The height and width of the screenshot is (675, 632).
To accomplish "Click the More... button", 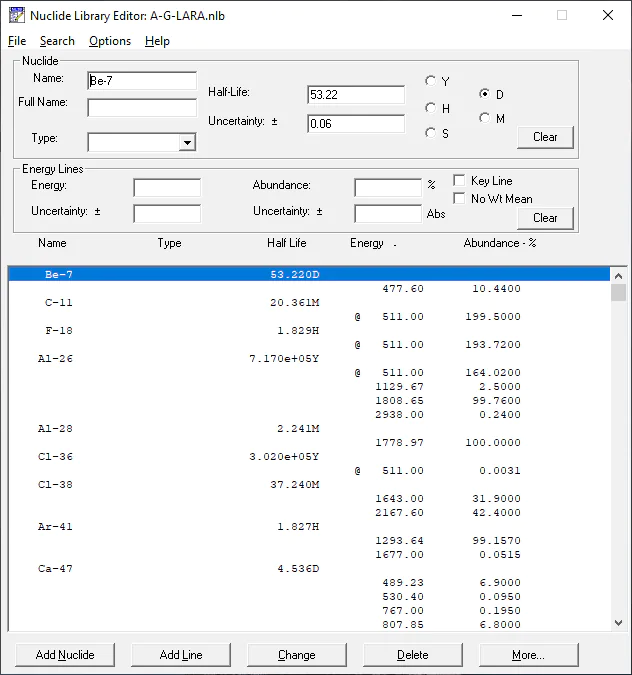I will point(528,655).
